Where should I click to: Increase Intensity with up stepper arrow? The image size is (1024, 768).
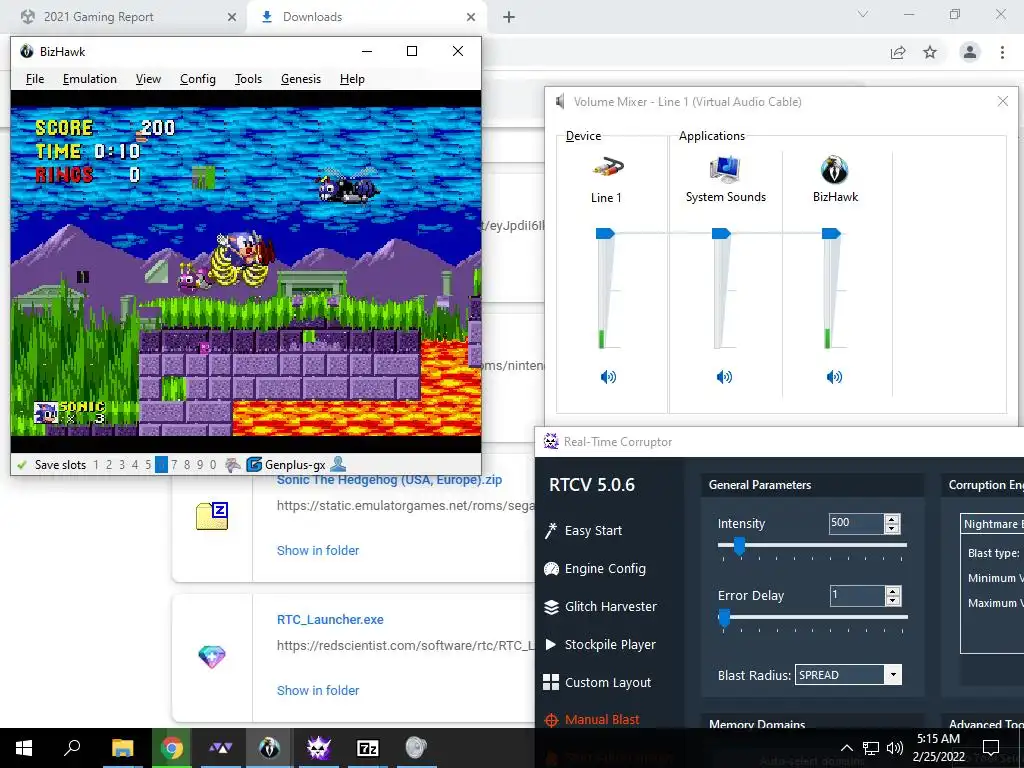coord(892,519)
